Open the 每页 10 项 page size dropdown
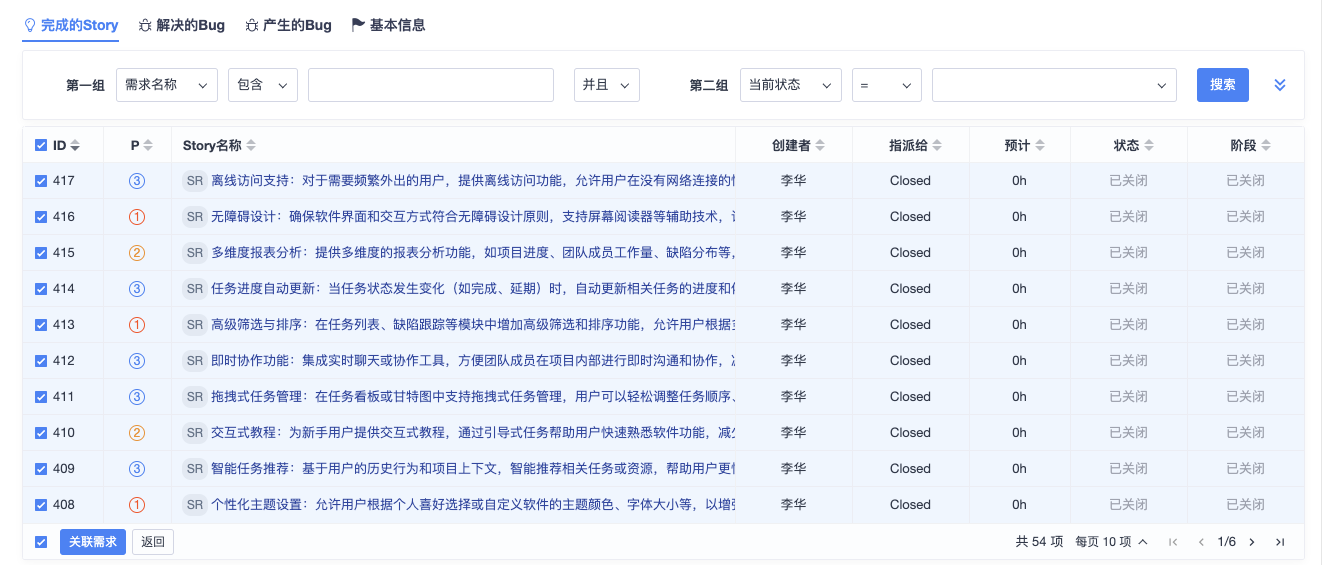1322x565 pixels. 1110,542
